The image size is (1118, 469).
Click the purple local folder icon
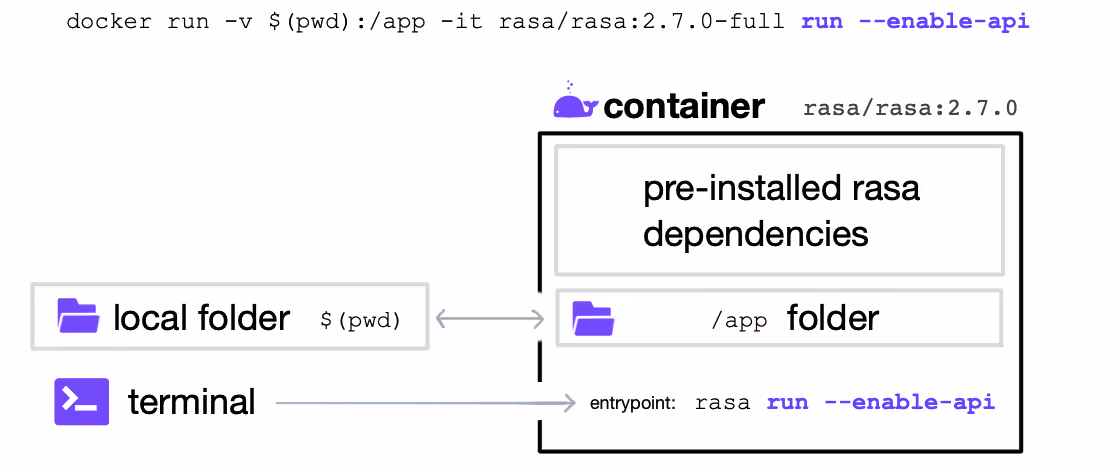pyautogui.click(x=78, y=316)
